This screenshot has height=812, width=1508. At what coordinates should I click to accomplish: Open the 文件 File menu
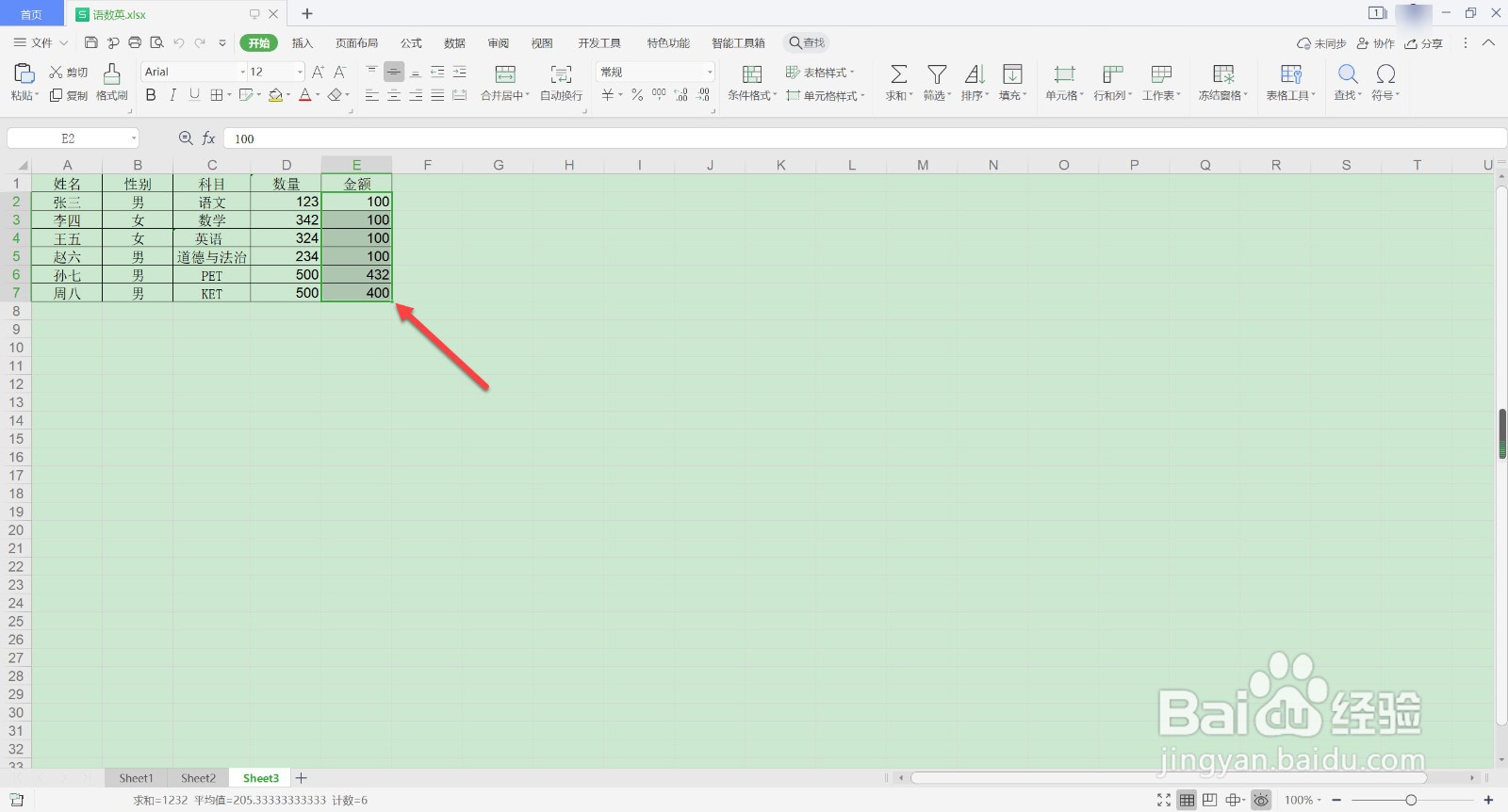[x=41, y=42]
